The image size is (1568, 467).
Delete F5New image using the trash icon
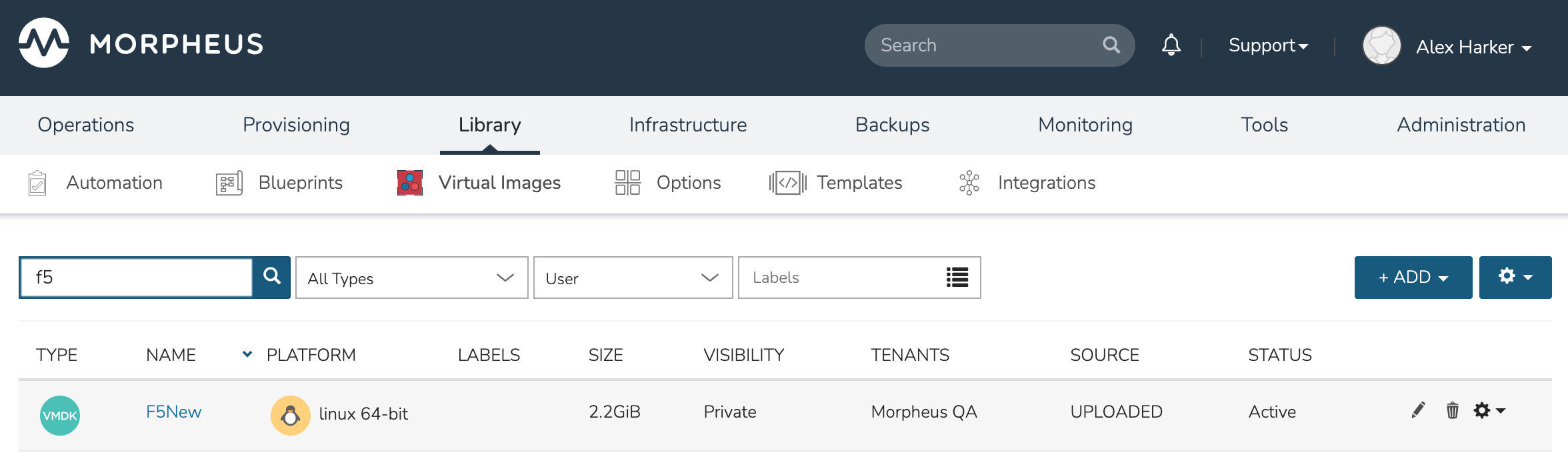1452,410
